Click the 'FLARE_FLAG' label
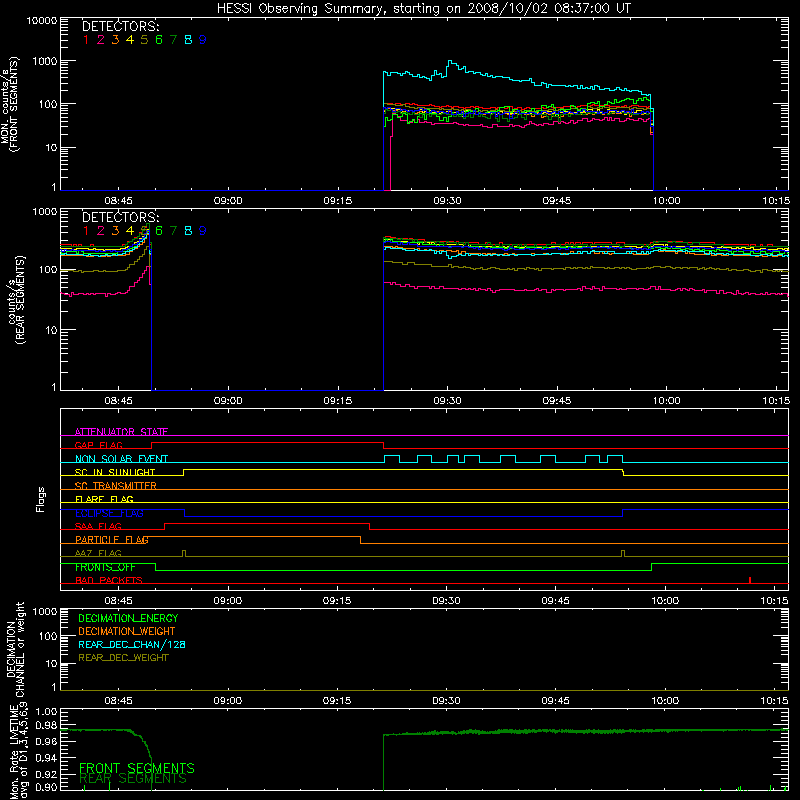The width and height of the screenshot is (800, 800). [104, 499]
